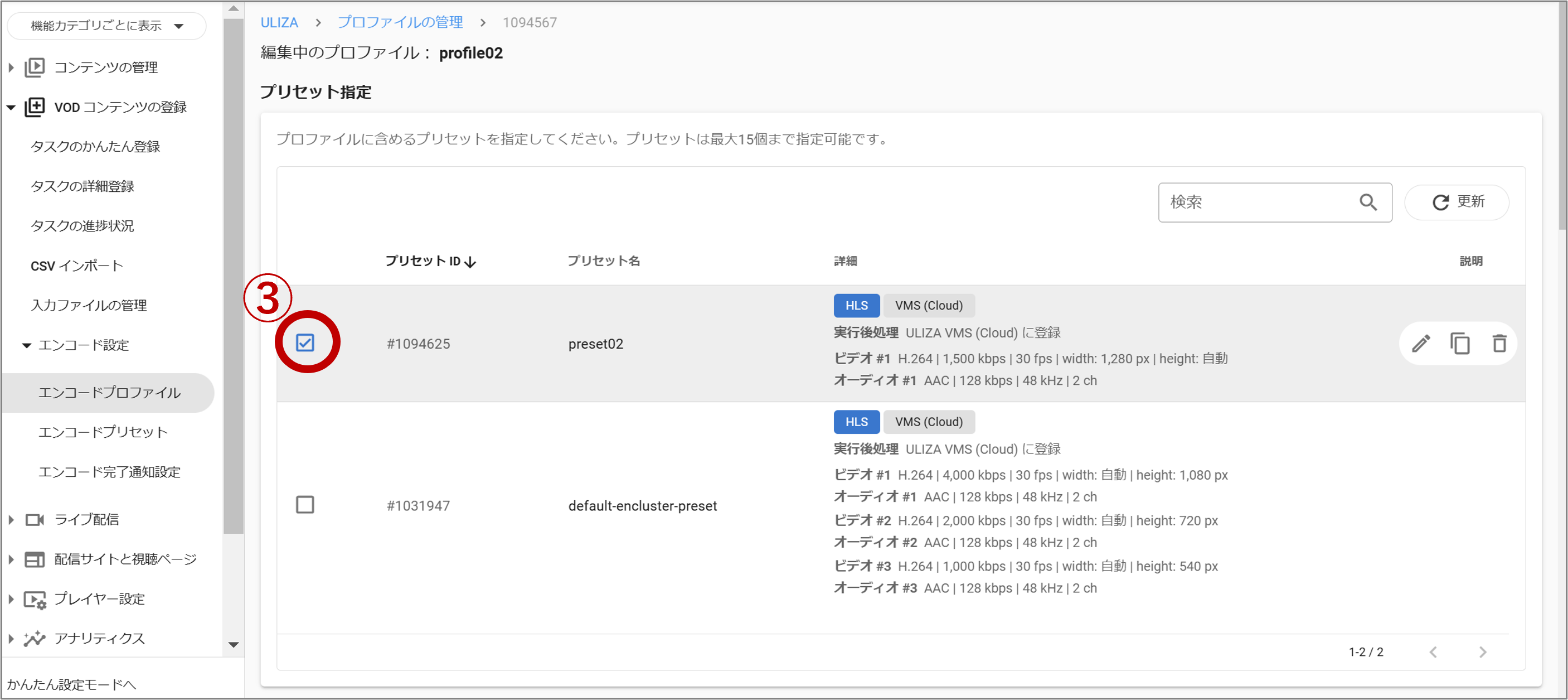This screenshot has height=700, width=1568.
Task: Click the page right-edge scrollbar
Action: tap(1562, 116)
